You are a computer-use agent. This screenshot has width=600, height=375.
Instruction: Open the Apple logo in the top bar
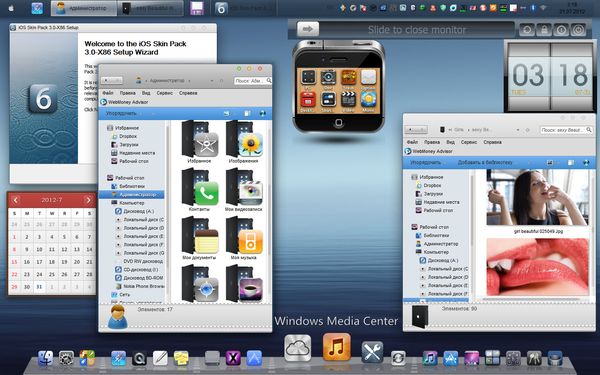[11, 8]
